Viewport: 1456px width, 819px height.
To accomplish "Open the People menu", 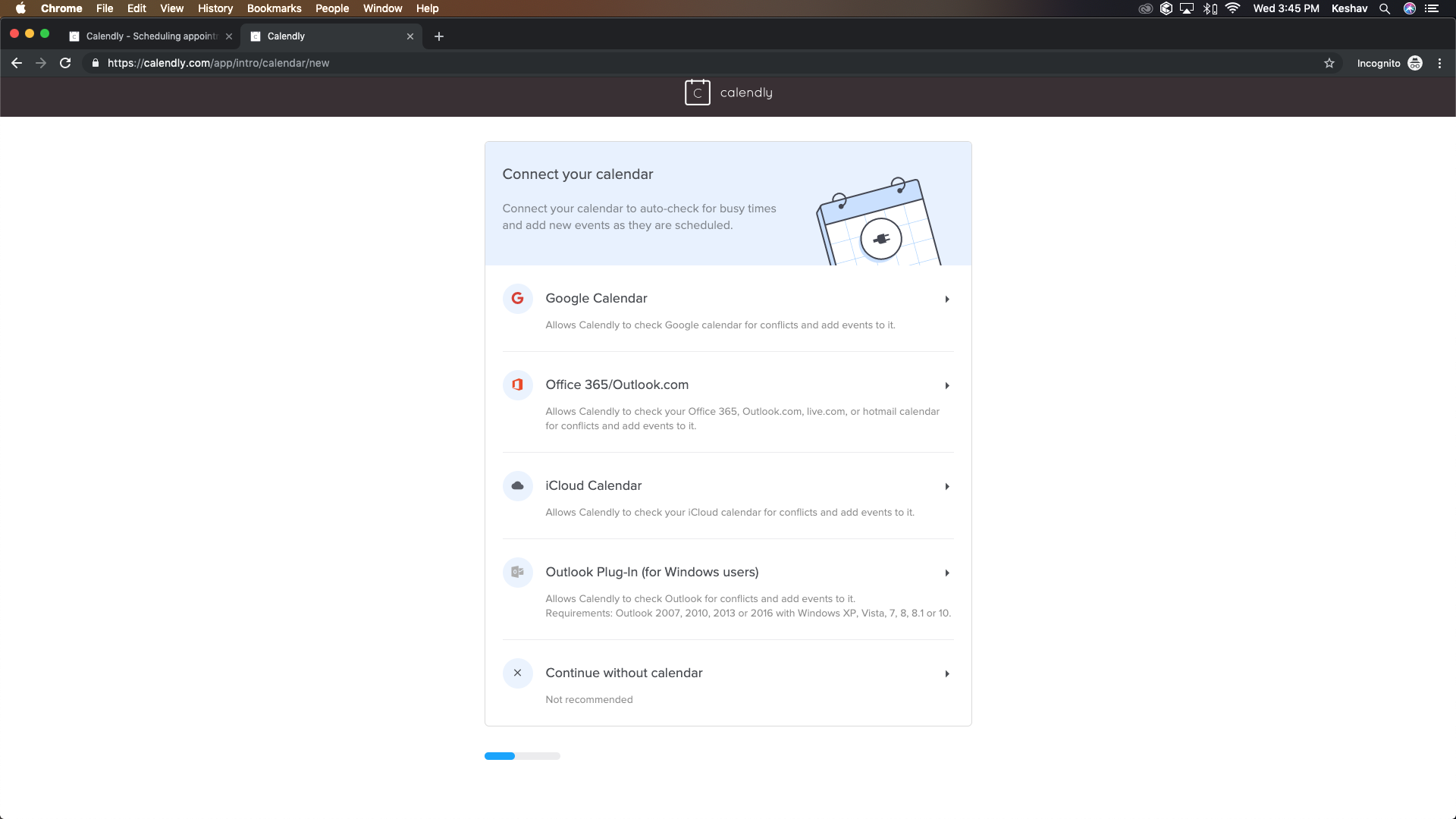I will [x=332, y=8].
